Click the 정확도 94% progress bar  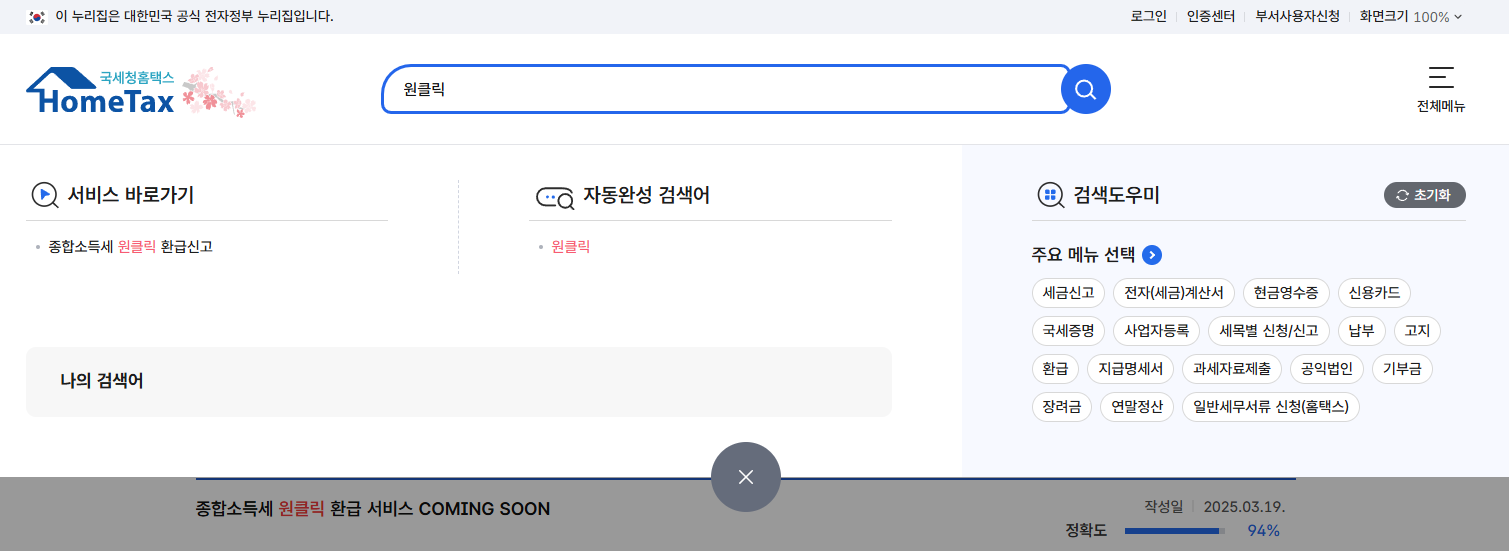(x=1175, y=531)
